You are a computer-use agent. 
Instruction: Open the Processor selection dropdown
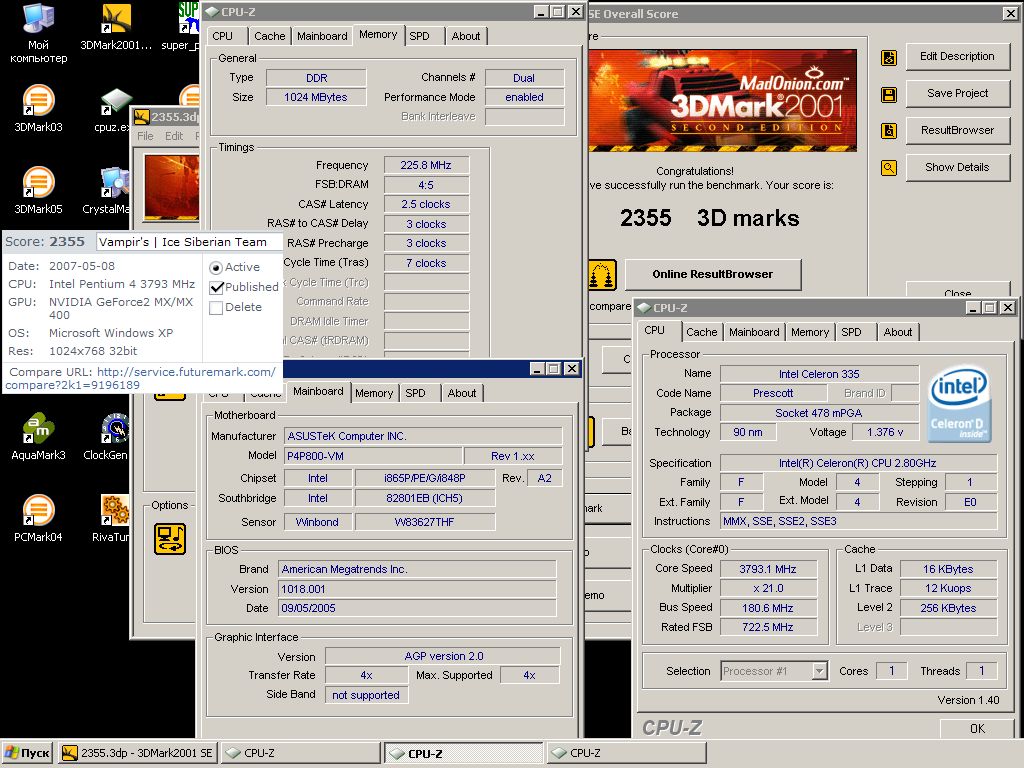tap(819, 671)
